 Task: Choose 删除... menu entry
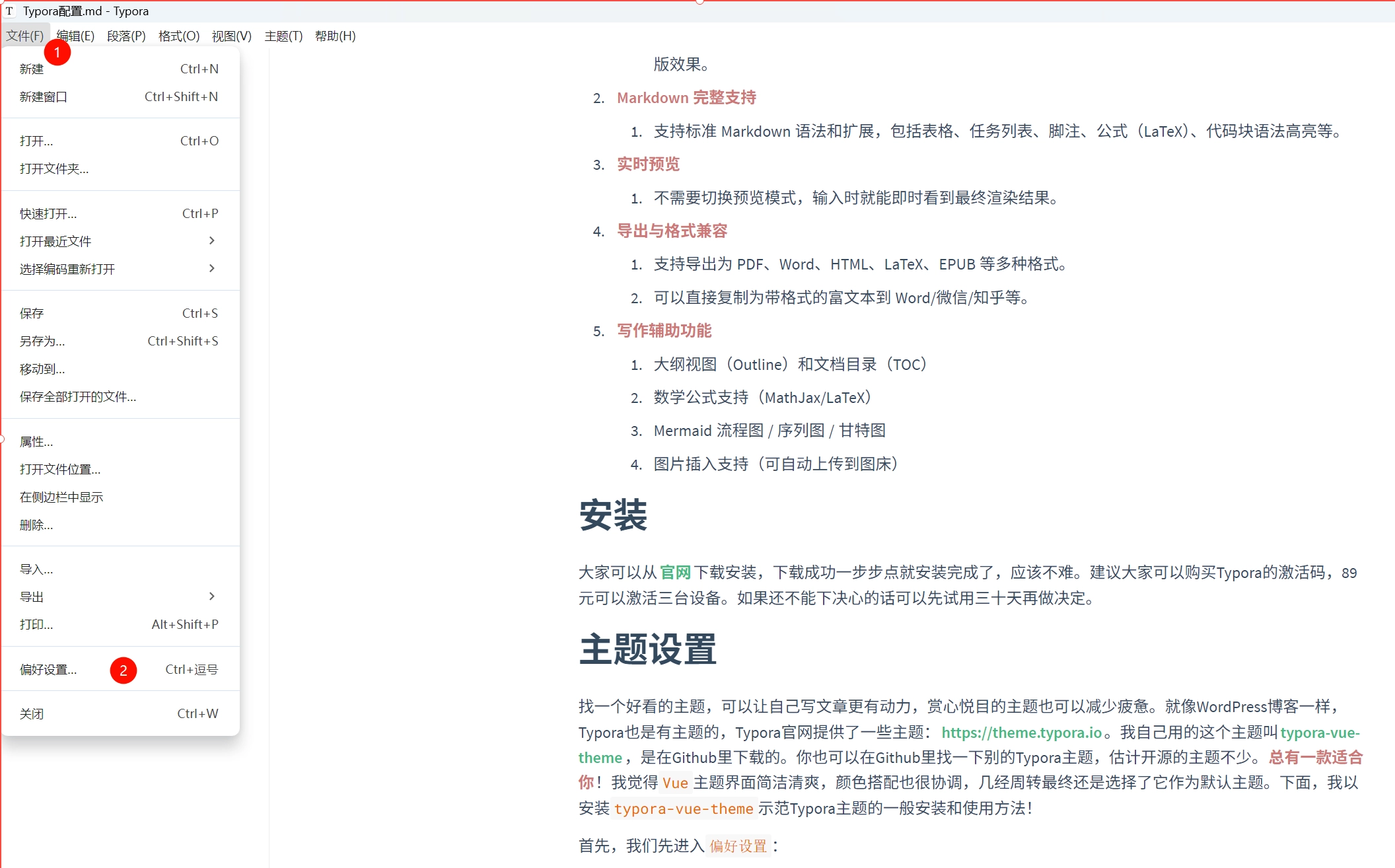tap(120, 524)
